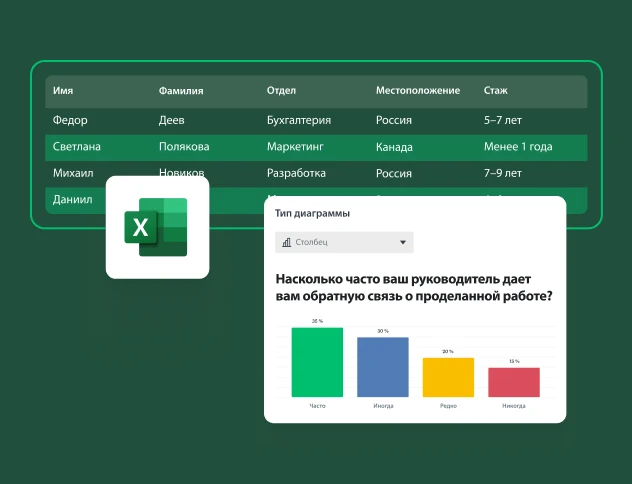Click the Фамилия column header
632x484 pixels.
[181, 91]
